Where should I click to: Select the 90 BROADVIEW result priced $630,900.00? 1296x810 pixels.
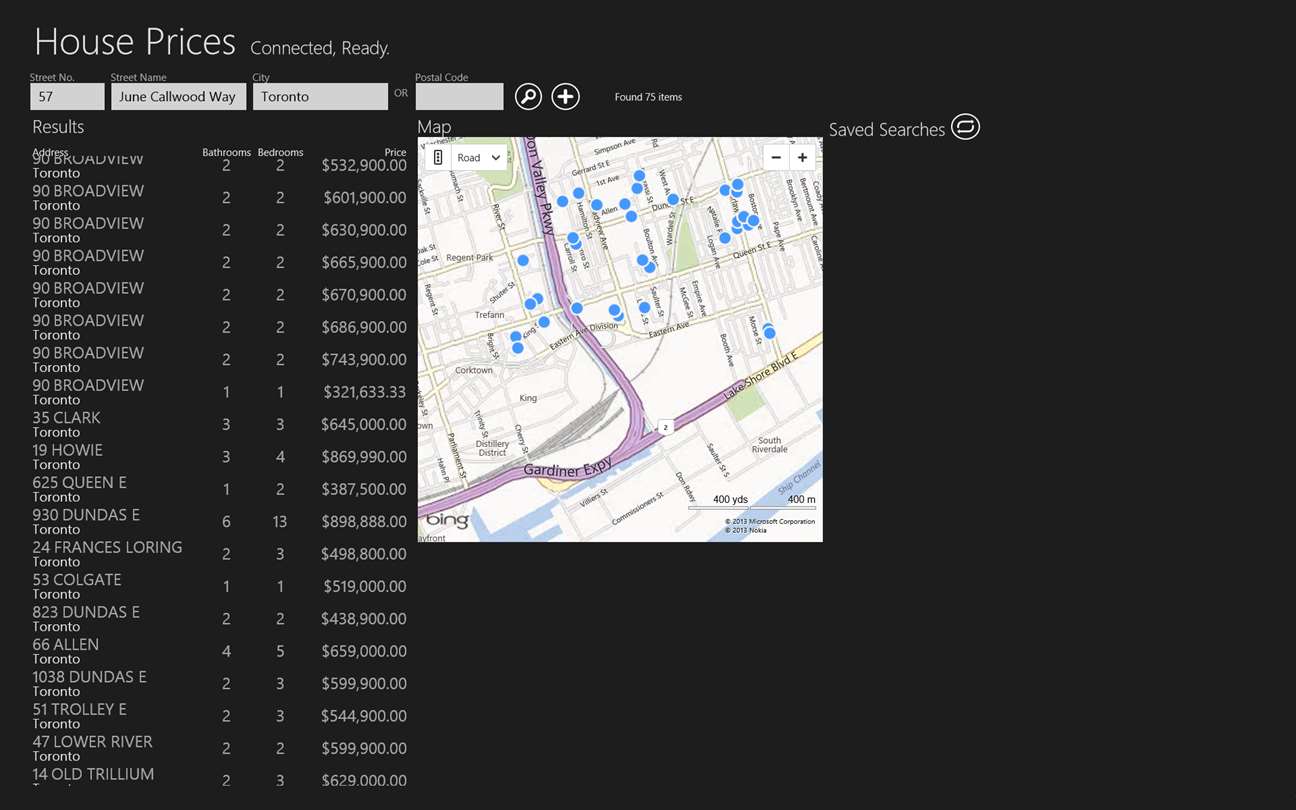click(219, 230)
